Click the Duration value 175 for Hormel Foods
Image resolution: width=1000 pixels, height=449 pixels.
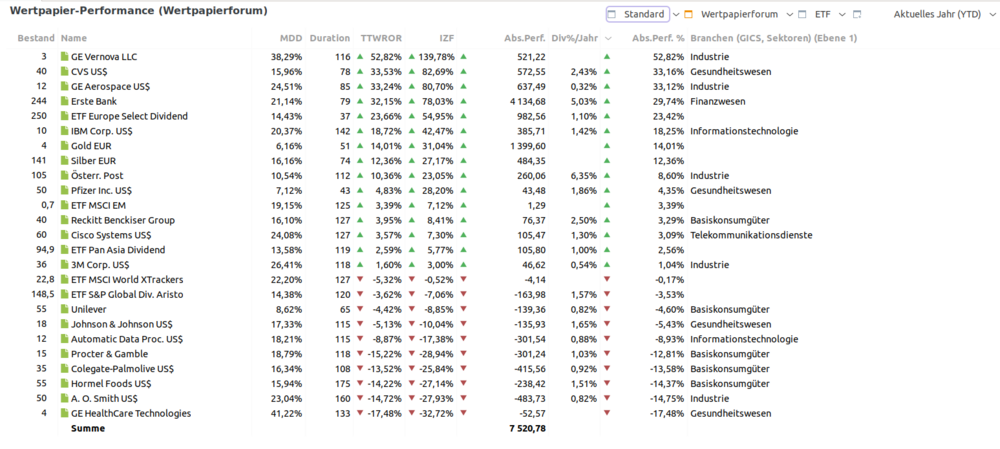342,383
